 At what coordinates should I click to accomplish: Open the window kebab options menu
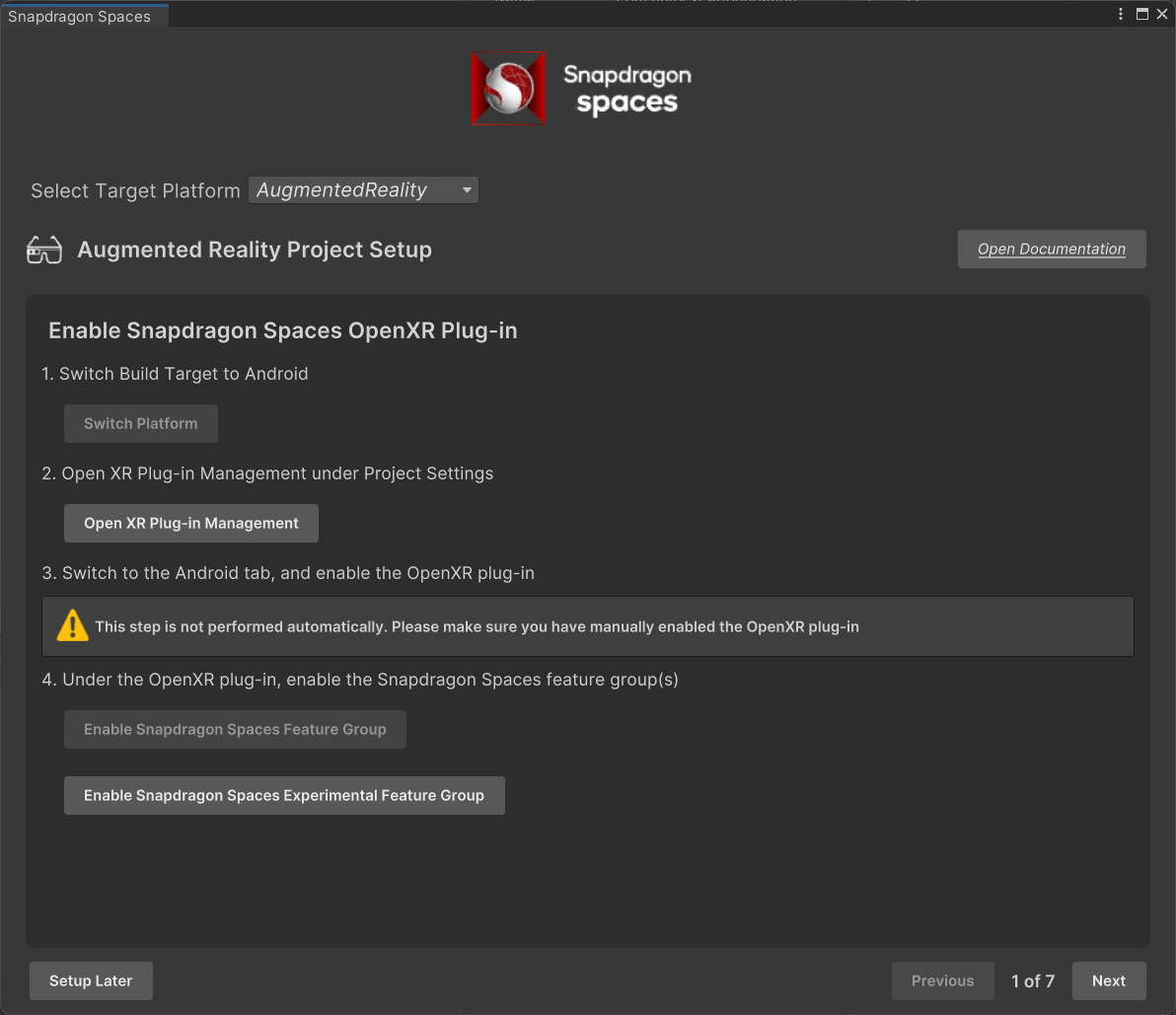click(1121, 14)
